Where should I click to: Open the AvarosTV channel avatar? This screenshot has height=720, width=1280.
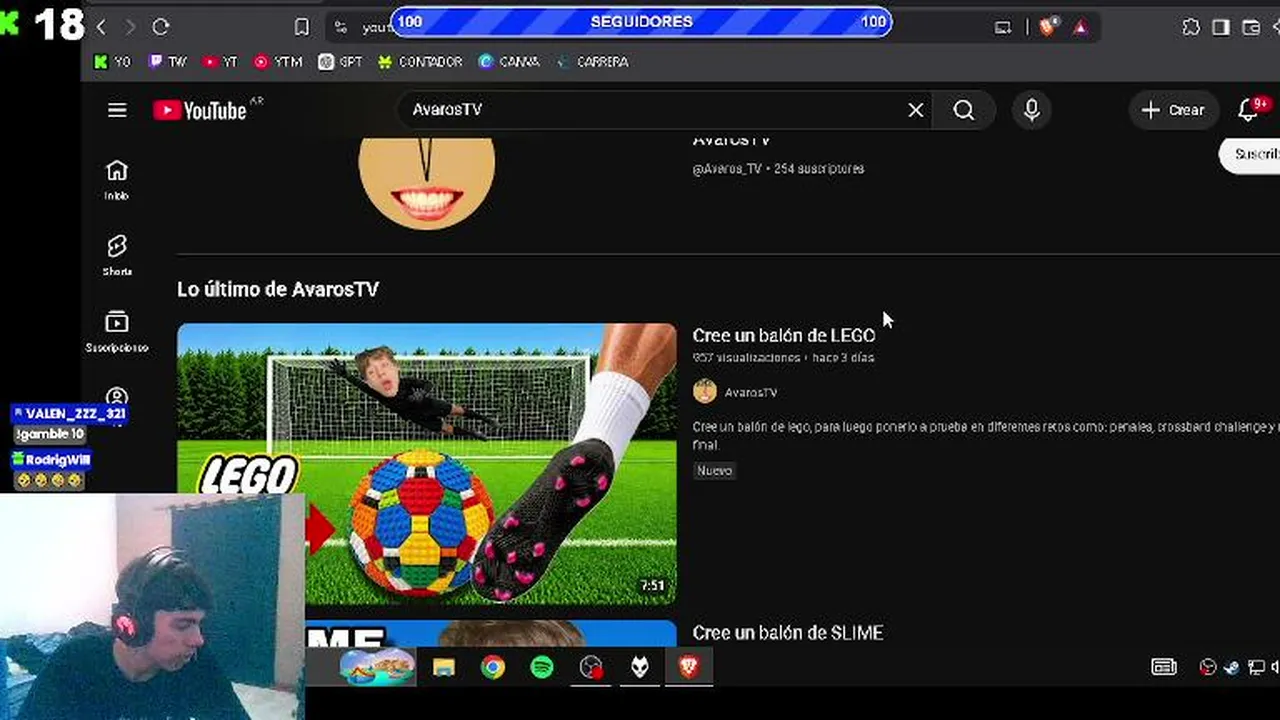point(427,183)
